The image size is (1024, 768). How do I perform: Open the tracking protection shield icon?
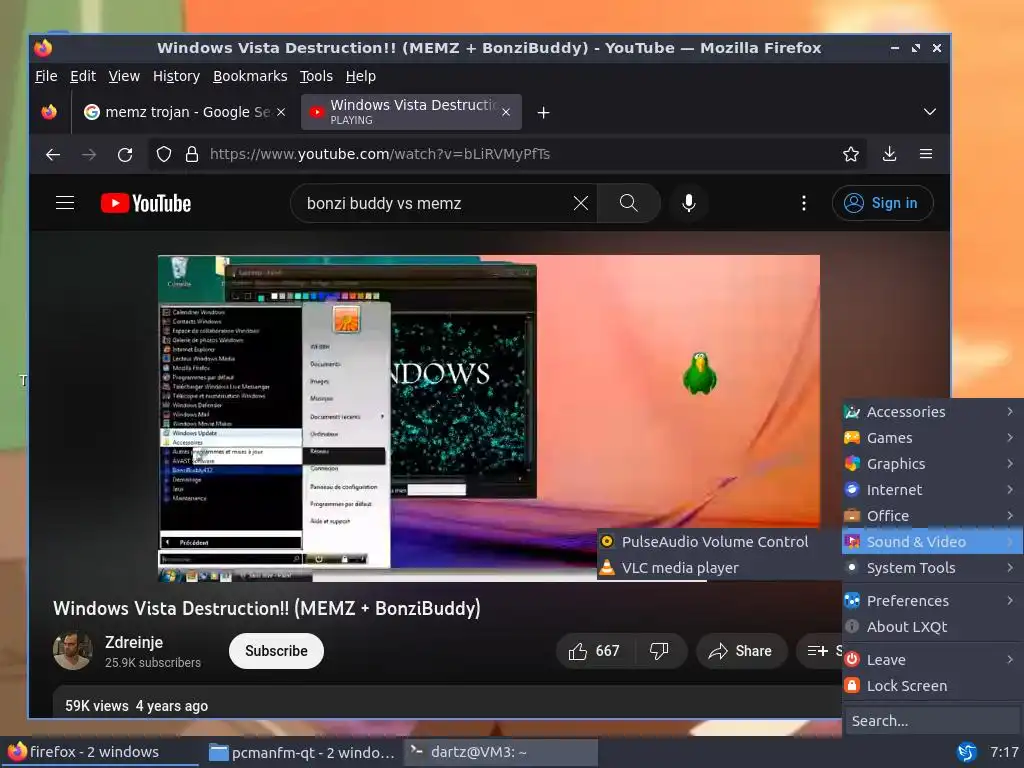click(x=164, y=154)
